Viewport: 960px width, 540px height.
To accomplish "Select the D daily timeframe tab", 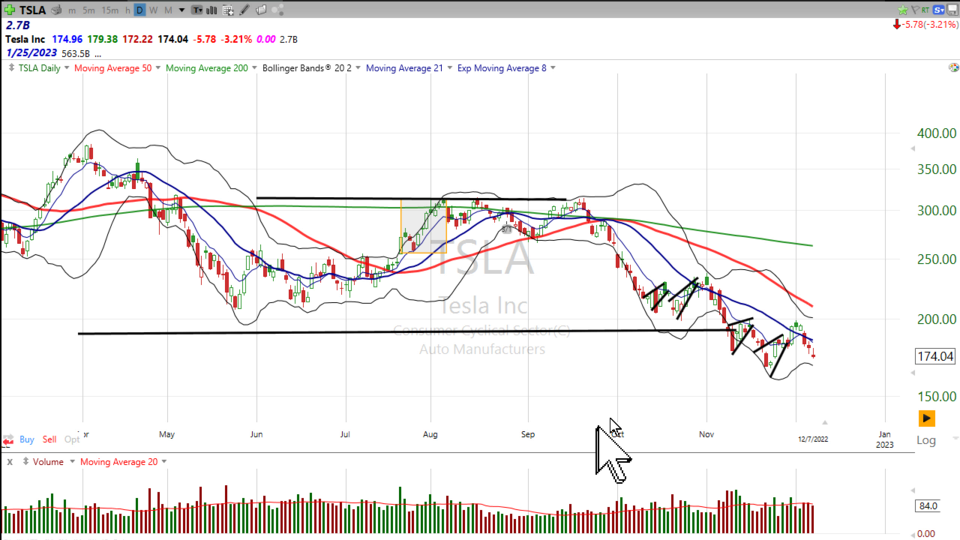I will pyautogui.click(x=140, y=10).
